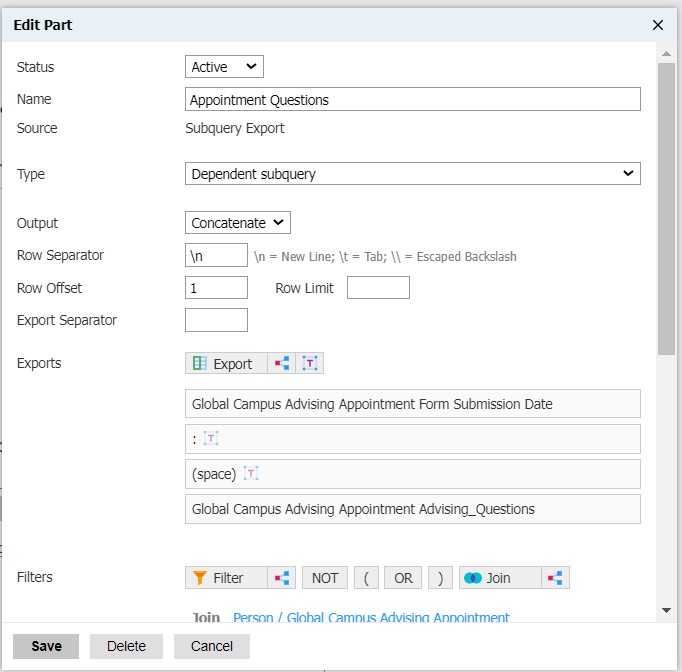Select the Advising_Questions export row
The width and height of the screenshot is (682, 672).
(x=412, y=509)
